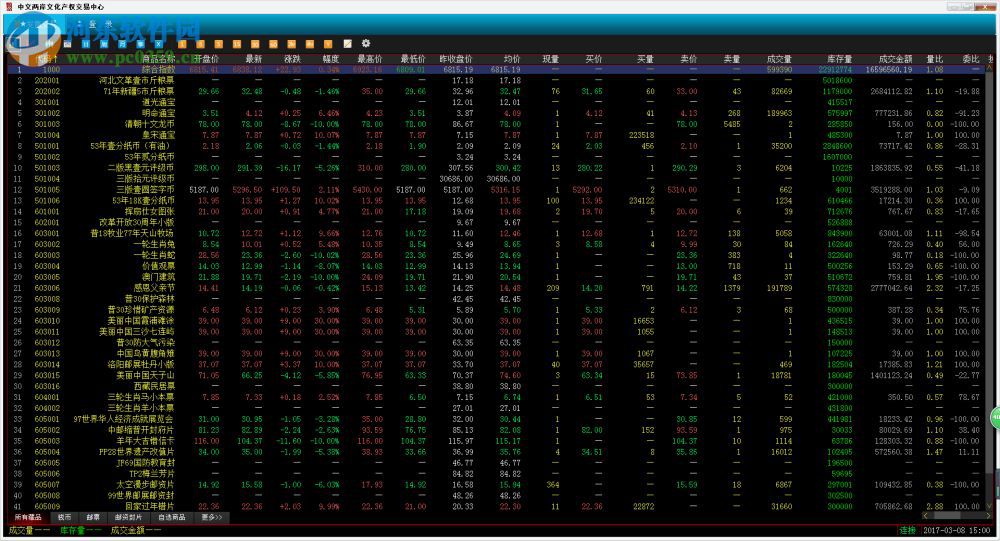Image resolution: width=1000 pixels, height=541 pixels.
Task: Select the 中国鸟黄腹角雉 row
Action: click(497, 353)
